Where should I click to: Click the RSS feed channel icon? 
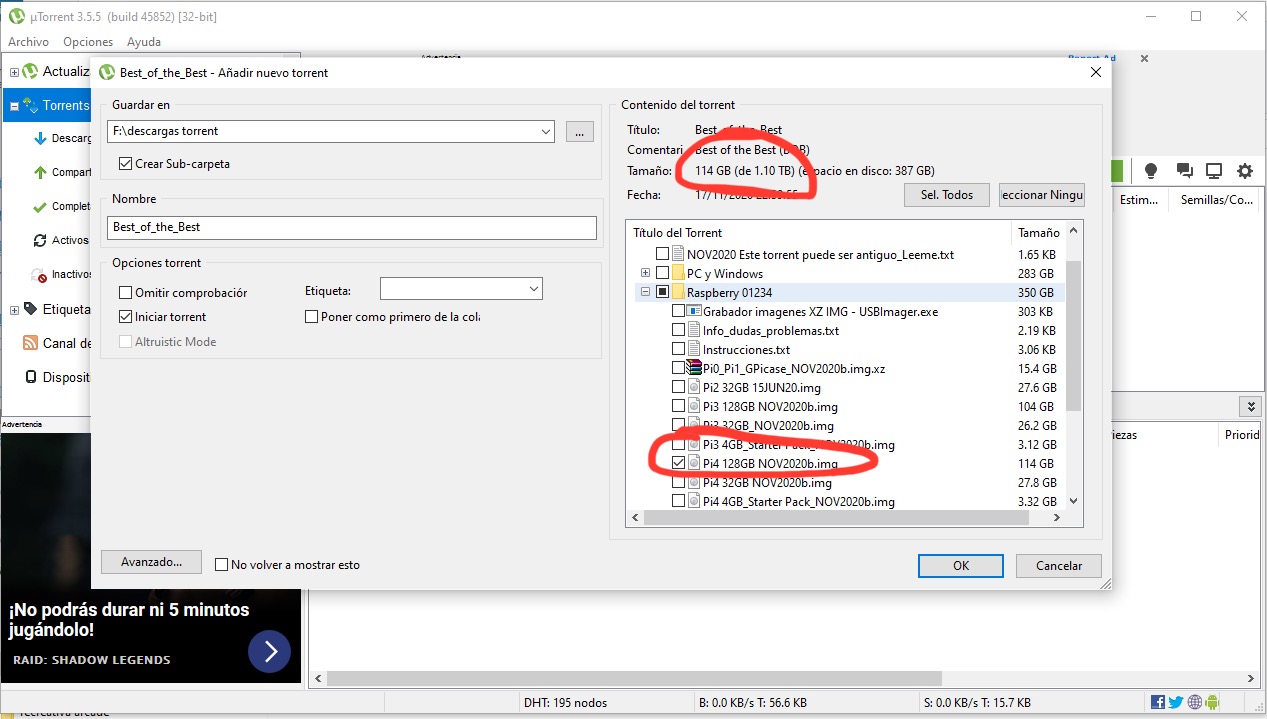pos(31,343)
